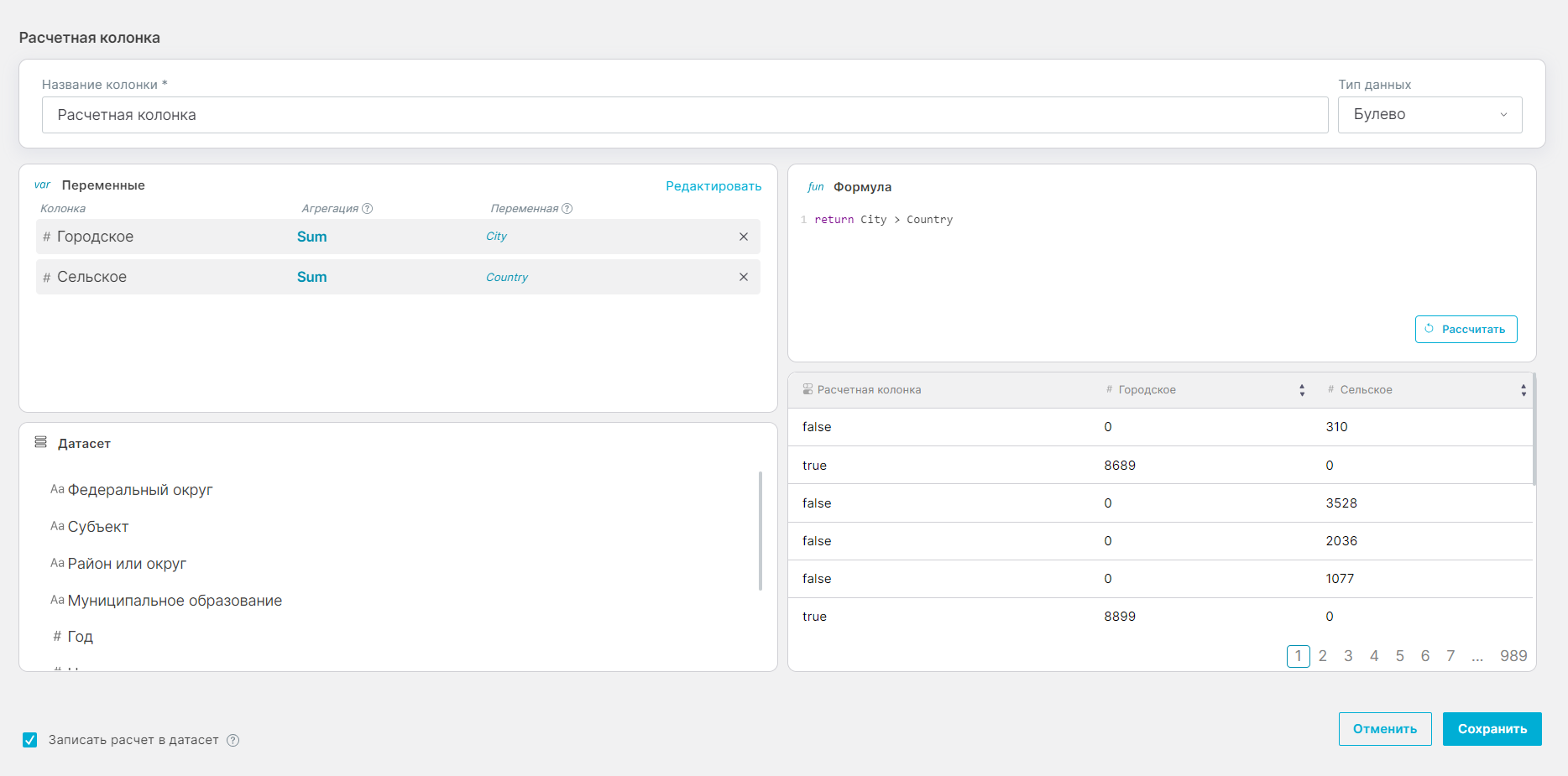Click help icon beside Записать расчет в датасет
This screenshot has width=1568, height=776.
point(233,740)
